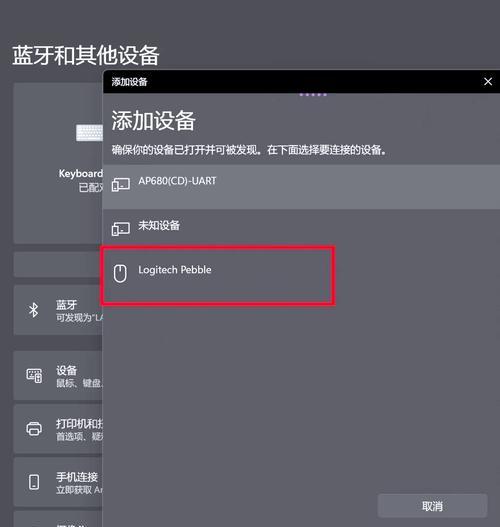Open the 蓝牙 Bluetooth settings row
The height and width of the screenshot is (527, 500).
click(x=58, y=310)
